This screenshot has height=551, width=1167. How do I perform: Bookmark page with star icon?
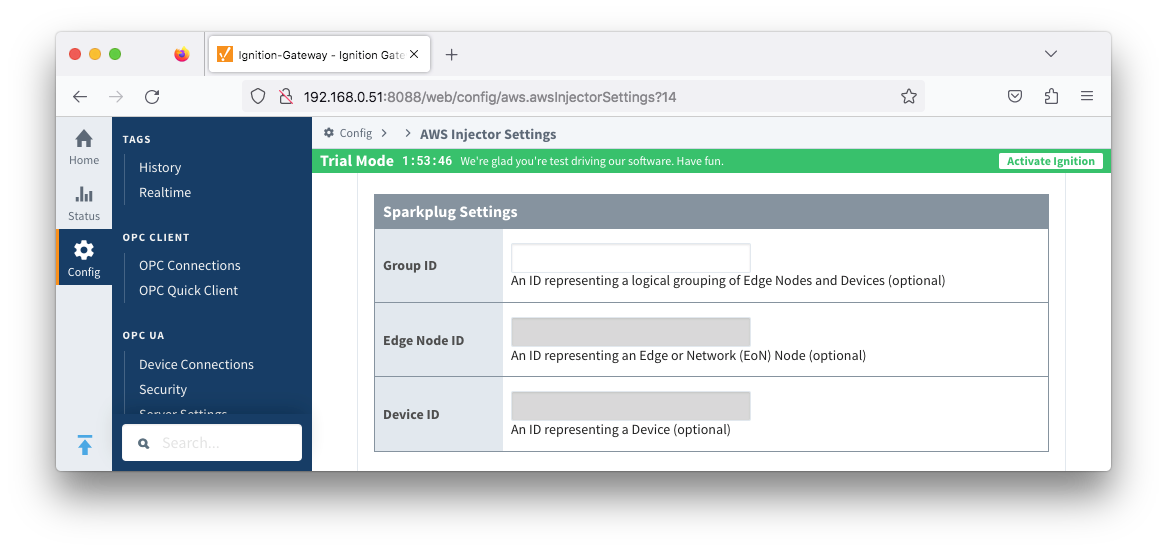(908, 97)
